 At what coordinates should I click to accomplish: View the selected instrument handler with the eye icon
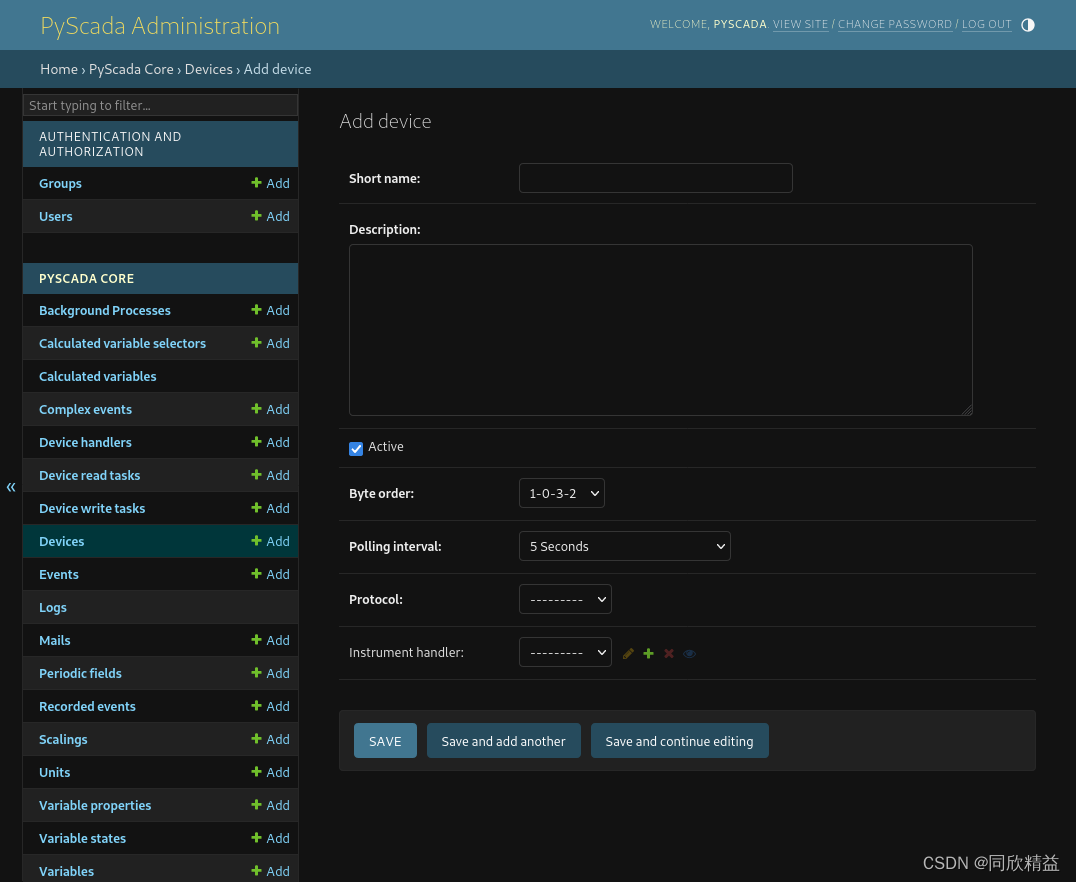[689, 652]
